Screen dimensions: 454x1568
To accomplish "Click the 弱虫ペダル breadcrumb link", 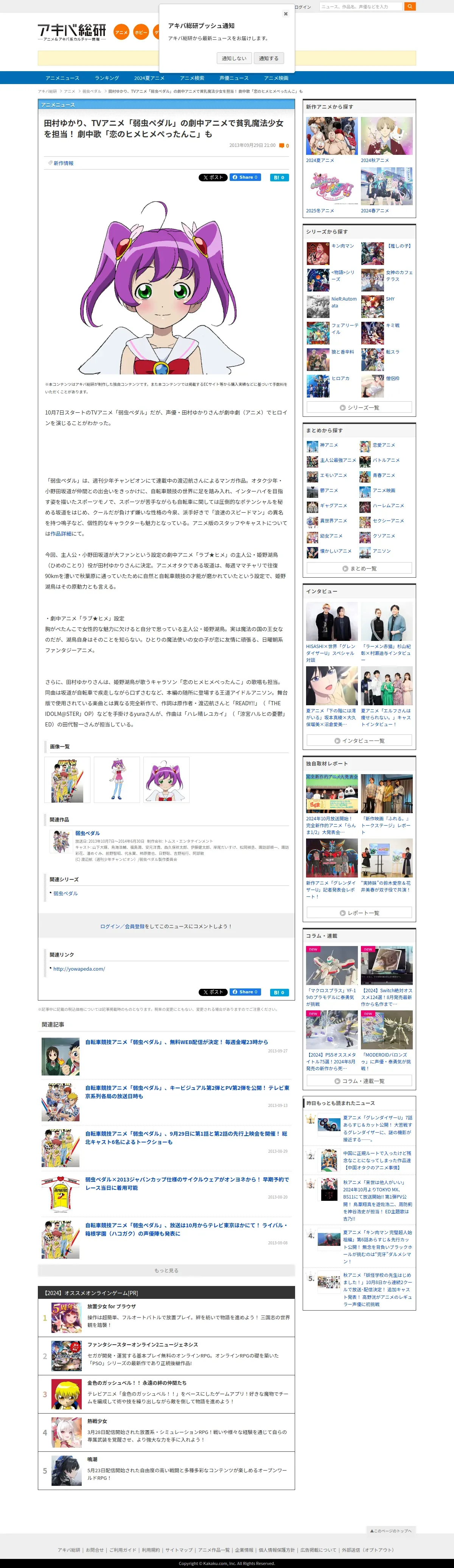I will click(x=92, y=91).
